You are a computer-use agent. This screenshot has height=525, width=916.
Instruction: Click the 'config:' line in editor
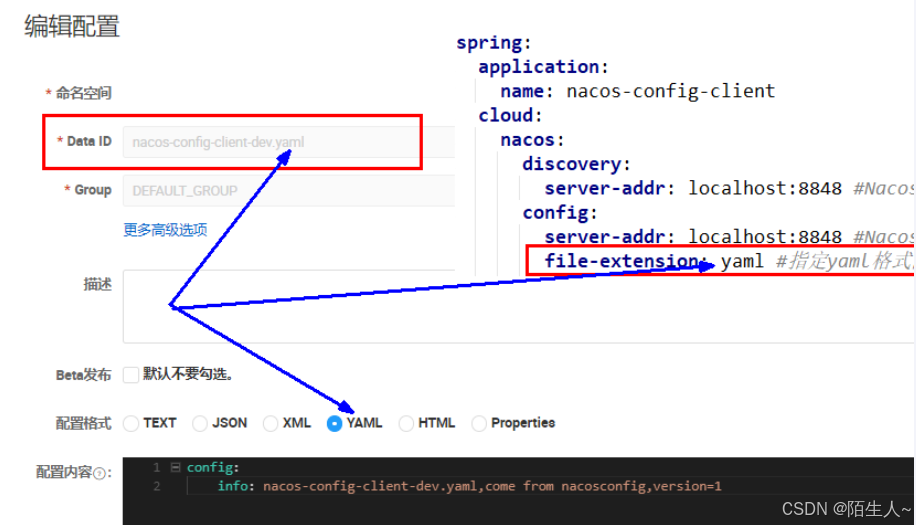(213, 467)
